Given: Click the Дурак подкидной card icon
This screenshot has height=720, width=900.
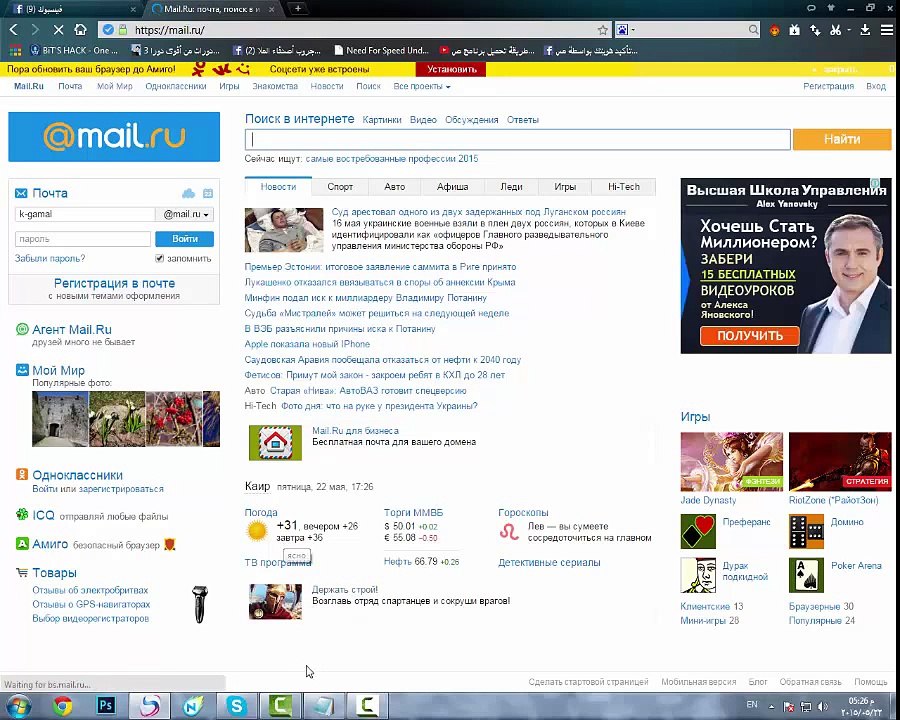Looking at the screenshot, I should (698, 575).
